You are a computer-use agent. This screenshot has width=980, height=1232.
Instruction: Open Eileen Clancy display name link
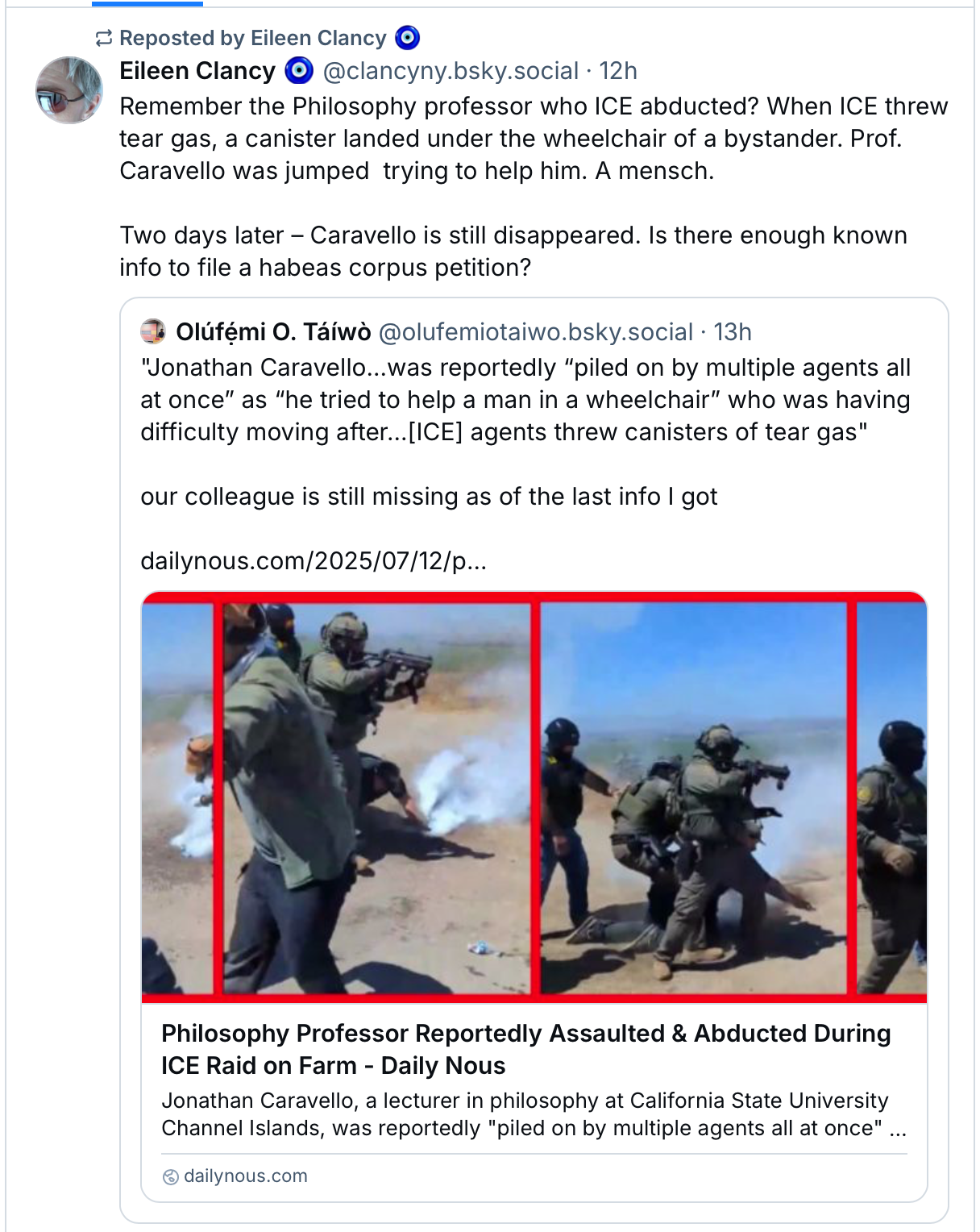click(x=197, y=71)
